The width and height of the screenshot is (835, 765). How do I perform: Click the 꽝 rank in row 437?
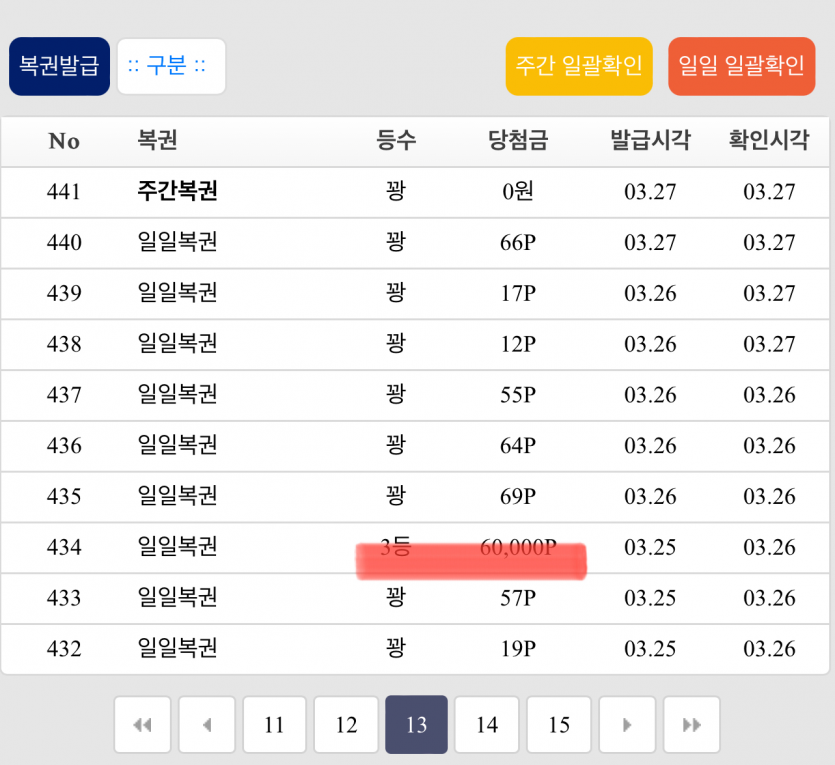[x=396, y=394]
